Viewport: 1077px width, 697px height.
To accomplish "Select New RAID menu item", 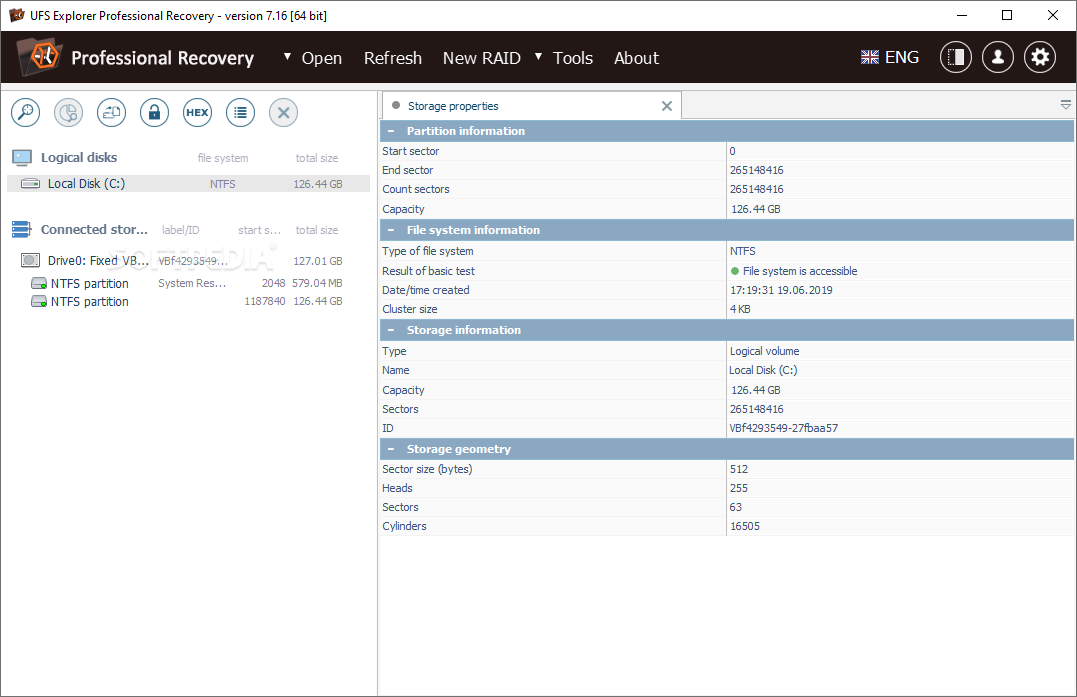I will (x=481, y=58).
